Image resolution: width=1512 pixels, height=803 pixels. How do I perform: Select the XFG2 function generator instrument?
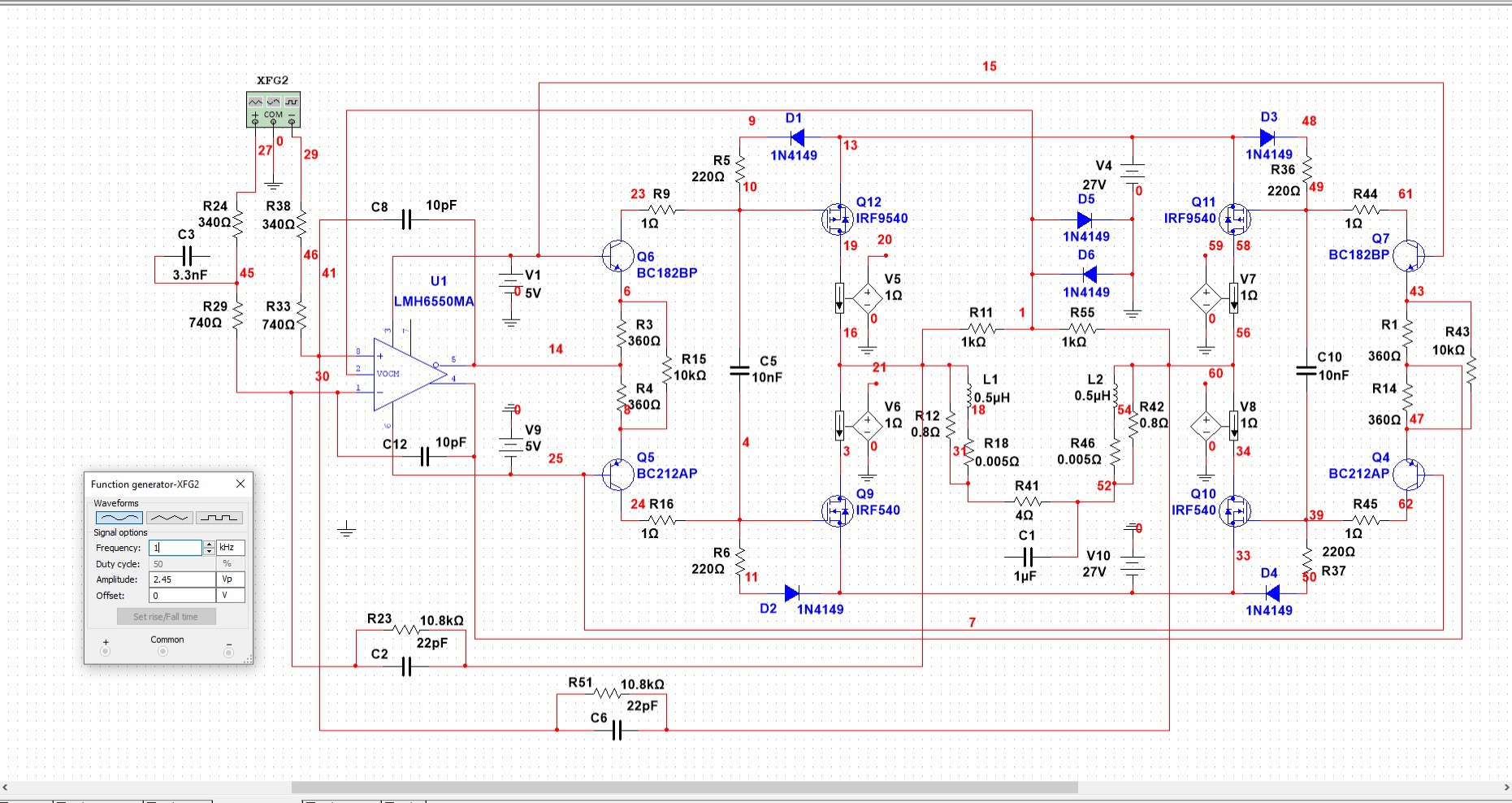click(273, 110)
